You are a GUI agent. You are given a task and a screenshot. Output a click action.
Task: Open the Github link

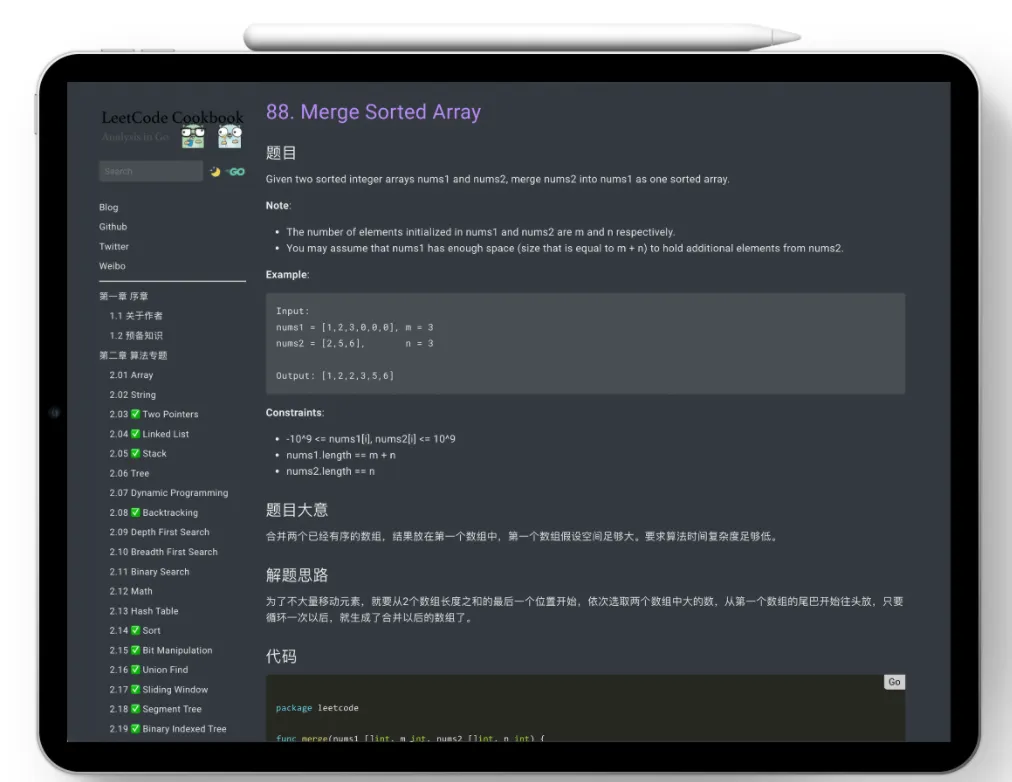[113, 226]
